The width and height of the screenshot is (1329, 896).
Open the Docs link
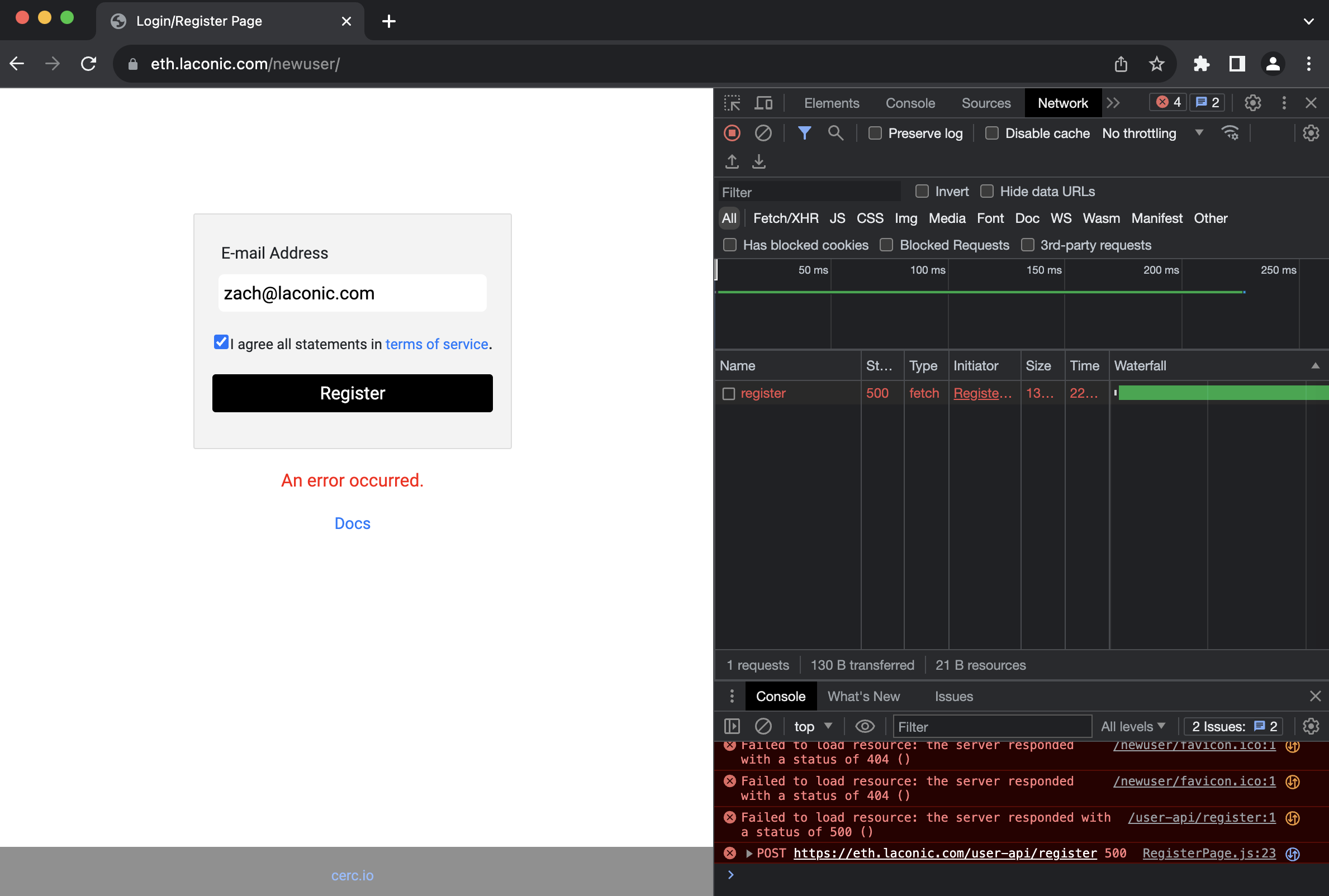click(x=352, y=523)
